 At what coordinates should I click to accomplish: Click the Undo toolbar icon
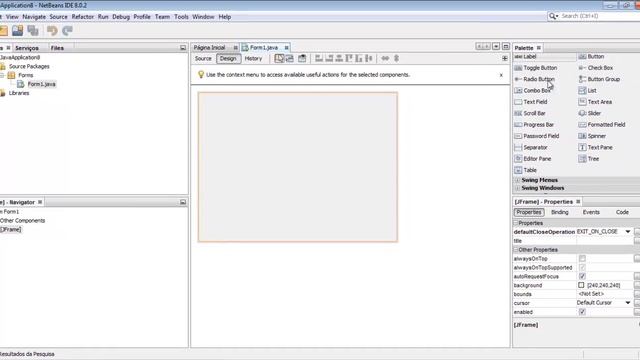[x=52, y=31]
